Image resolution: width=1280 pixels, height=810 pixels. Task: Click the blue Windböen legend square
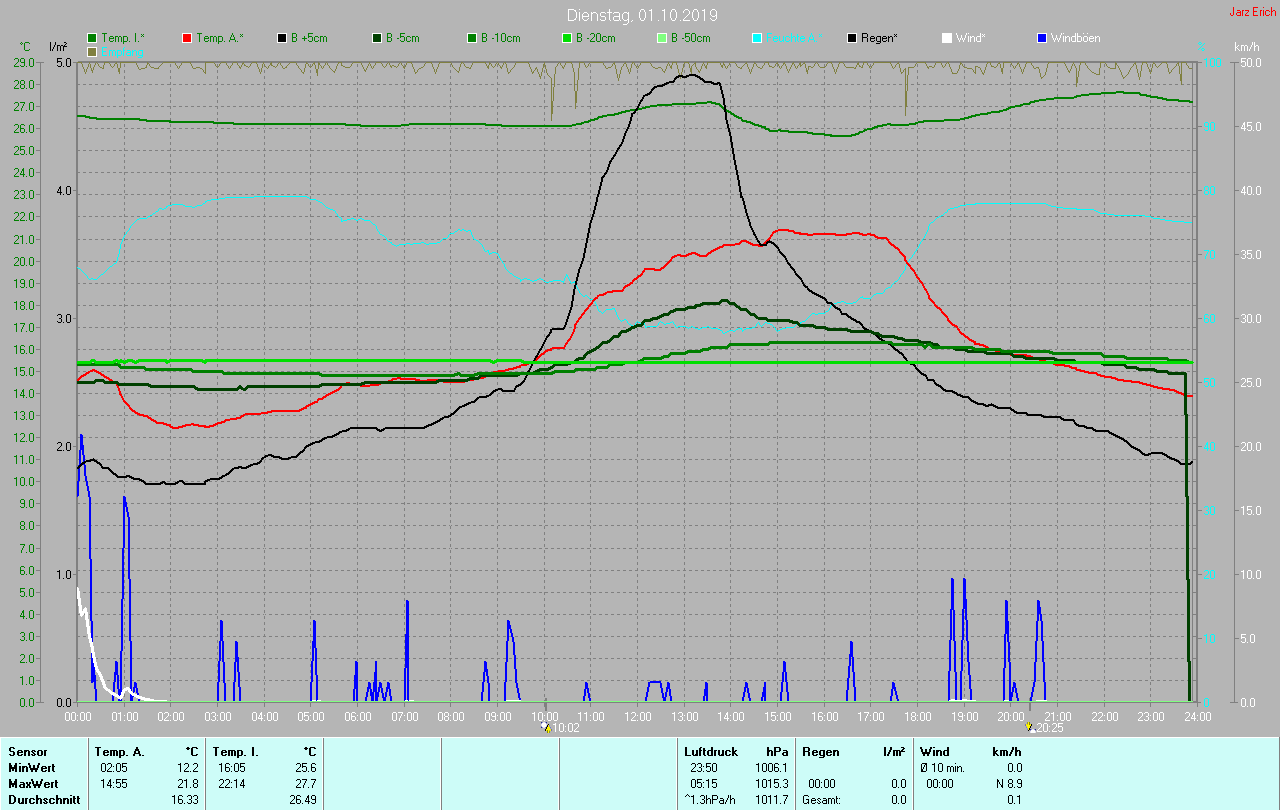coord(1042,38)
